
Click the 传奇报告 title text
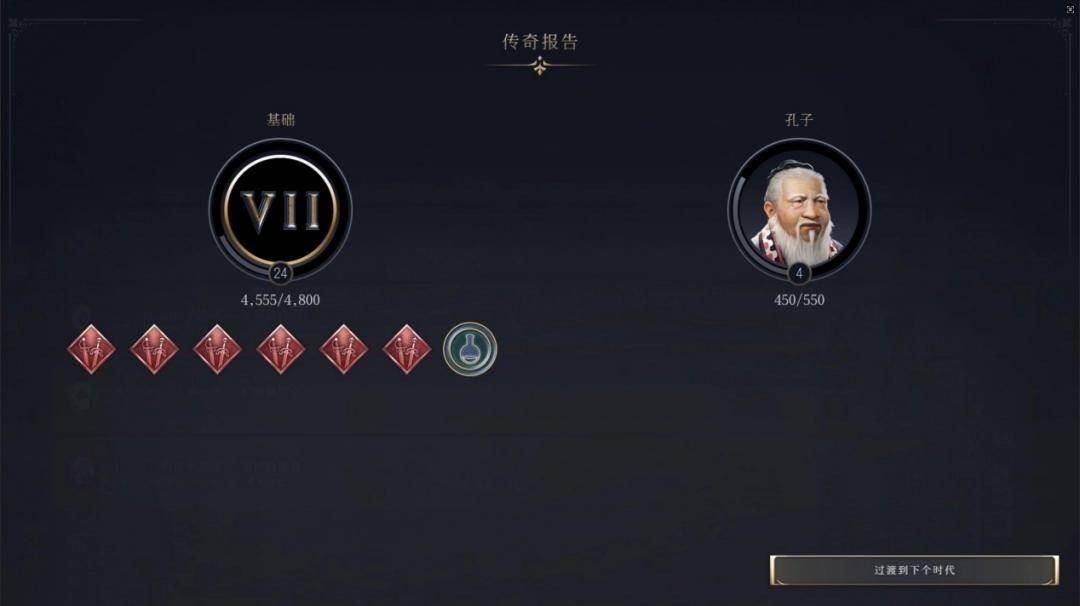pos(540,42)
